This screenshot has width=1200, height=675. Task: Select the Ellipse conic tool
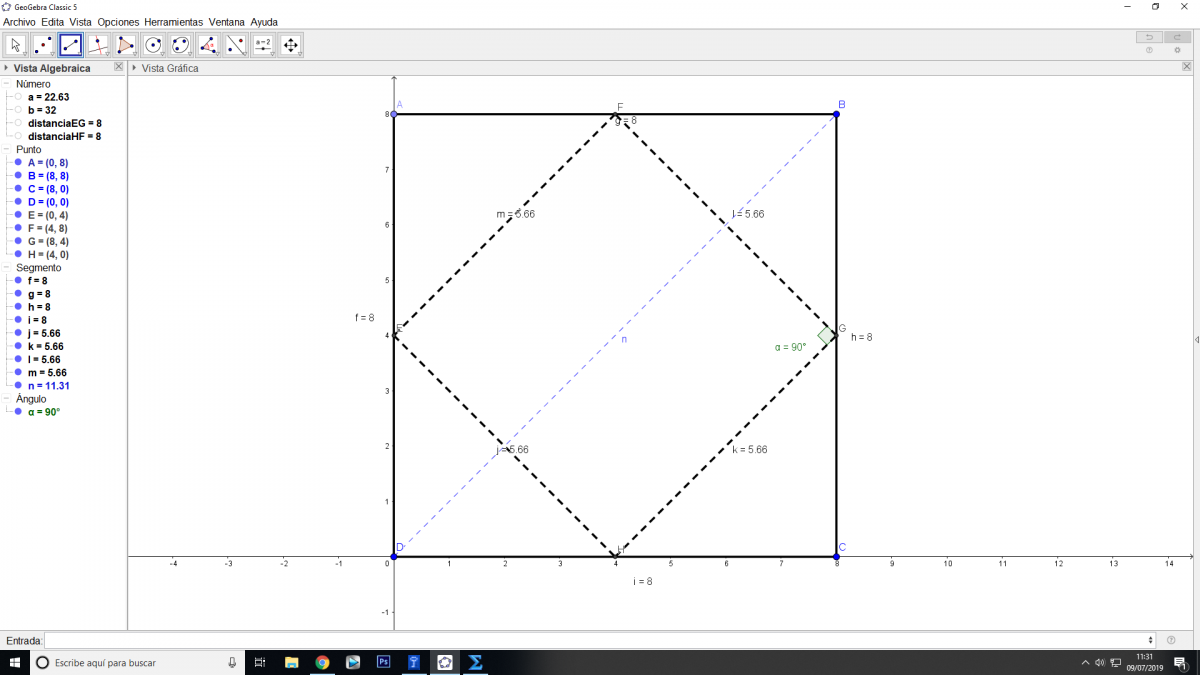[180, 45]
